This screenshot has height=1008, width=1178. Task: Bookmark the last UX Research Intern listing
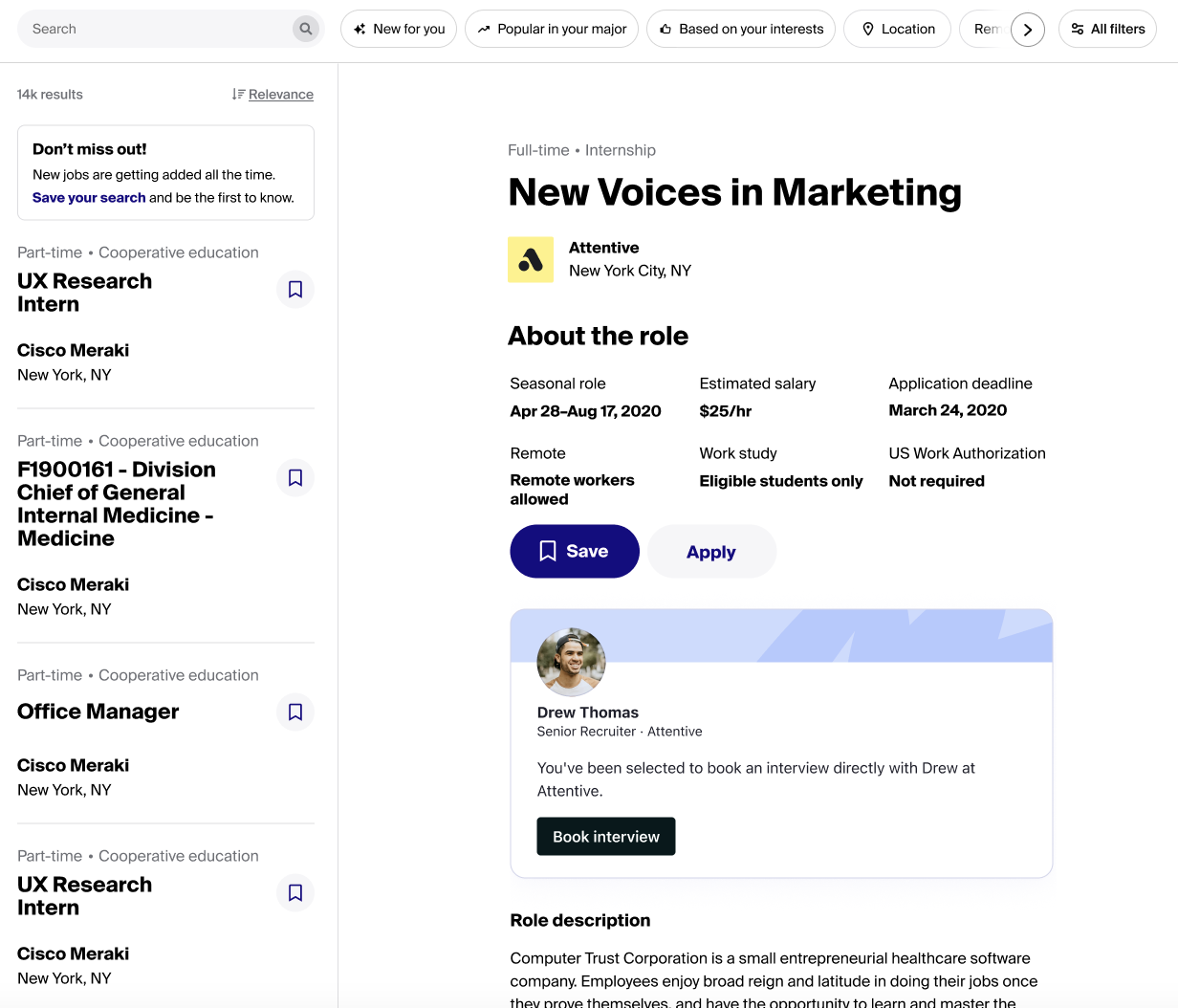(x=295, y=892)
